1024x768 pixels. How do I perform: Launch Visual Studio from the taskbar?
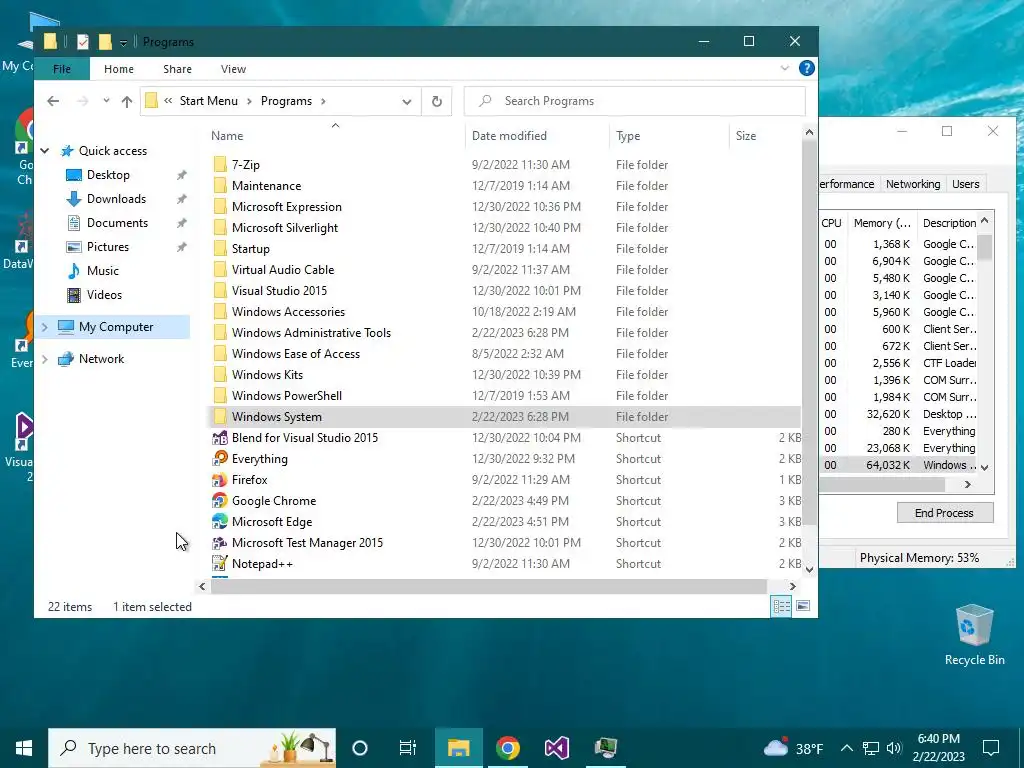557,748
